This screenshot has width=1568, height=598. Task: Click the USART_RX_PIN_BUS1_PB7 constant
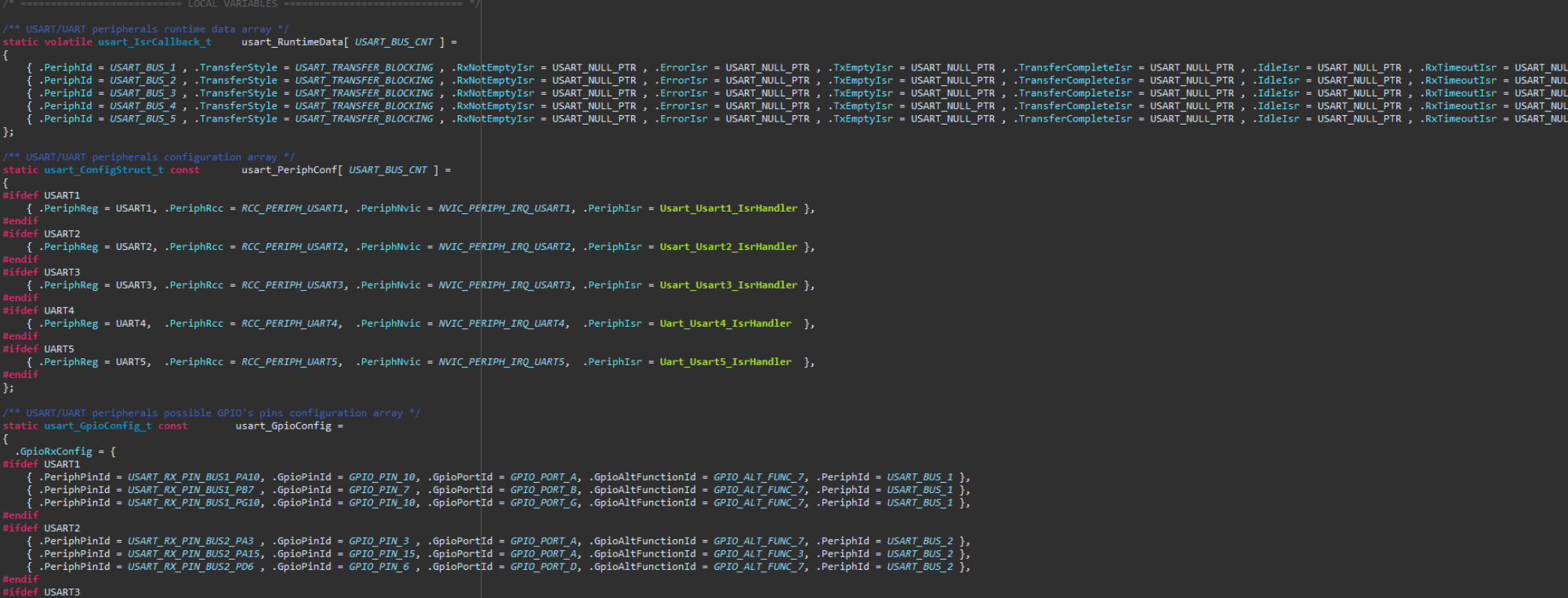[191, 490]
